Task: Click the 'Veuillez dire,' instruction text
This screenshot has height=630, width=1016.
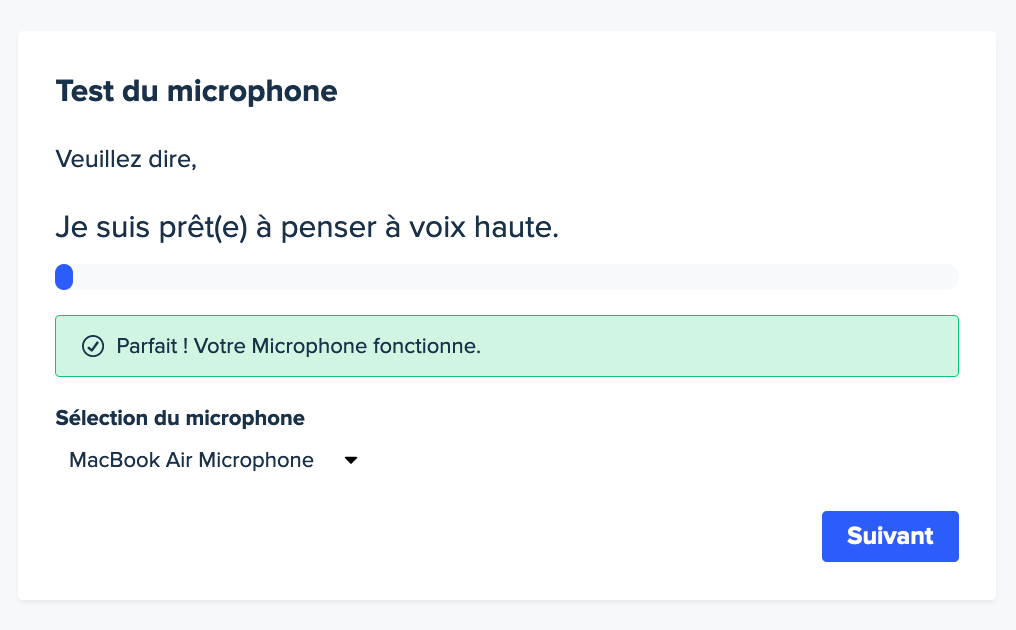Action: 126,159
